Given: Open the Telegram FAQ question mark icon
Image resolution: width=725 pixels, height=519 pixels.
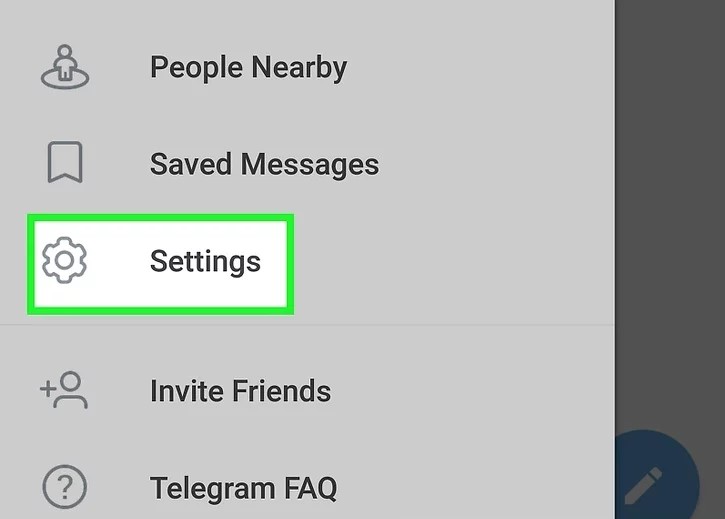Looking at the screenshot, I should [x=65, y=487].
